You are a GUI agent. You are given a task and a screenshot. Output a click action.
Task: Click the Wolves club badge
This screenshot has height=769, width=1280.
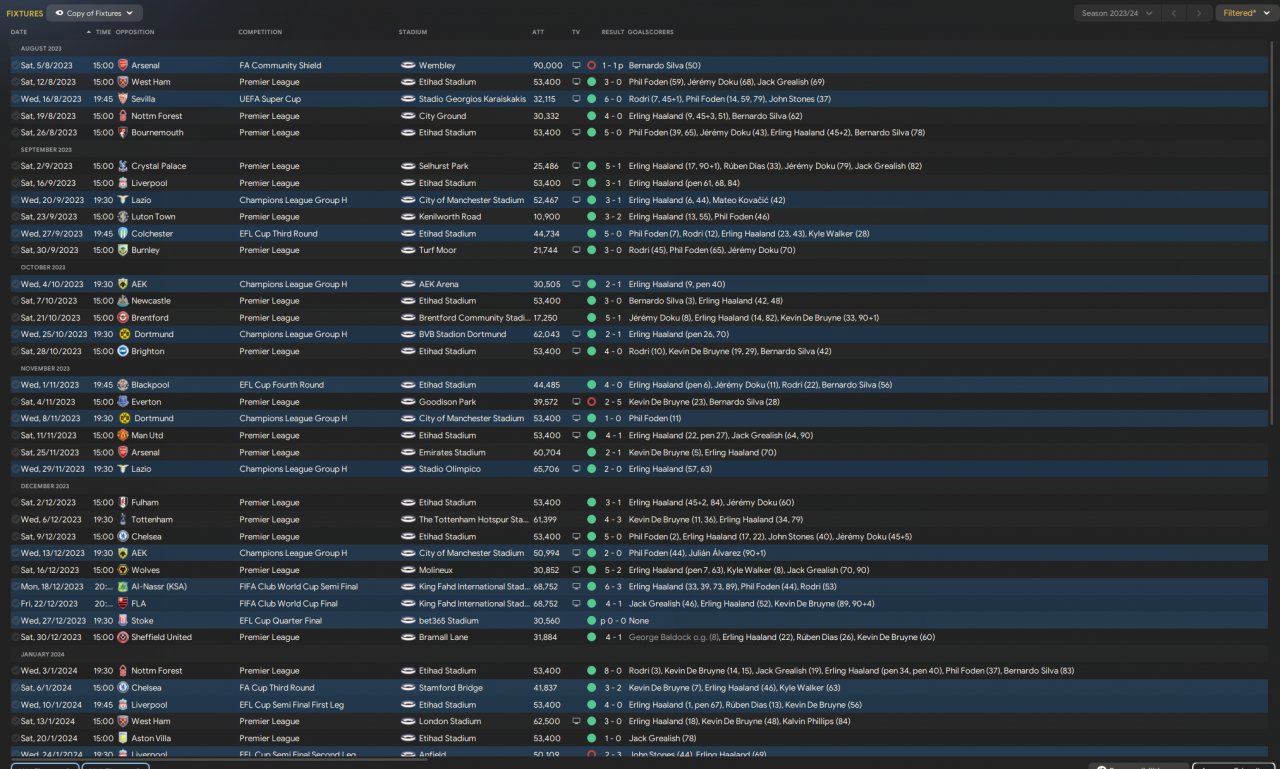[122, 570]
